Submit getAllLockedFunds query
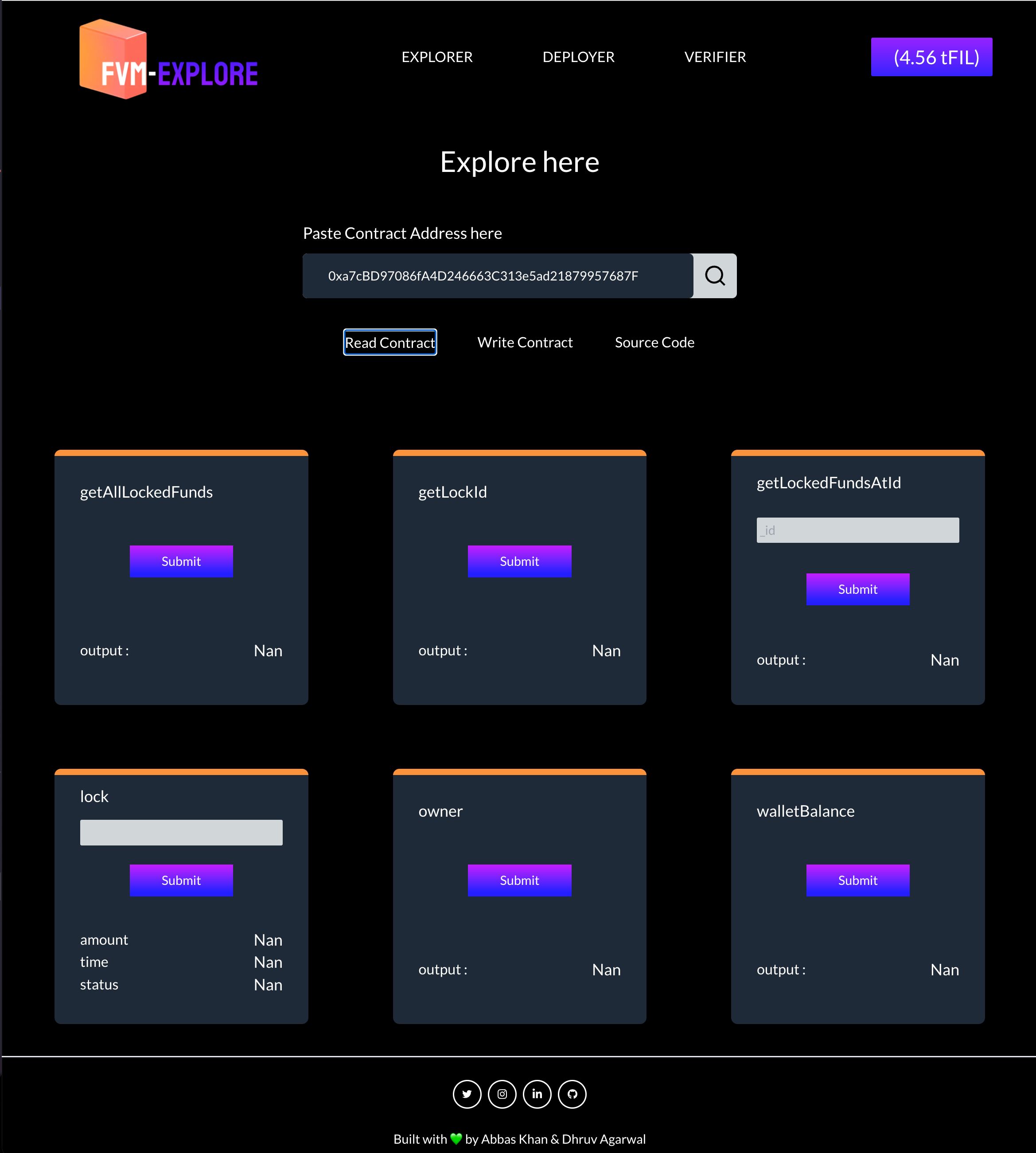Image resolution: width=1036 pixels, height=1153 pixels. point(181,561)
